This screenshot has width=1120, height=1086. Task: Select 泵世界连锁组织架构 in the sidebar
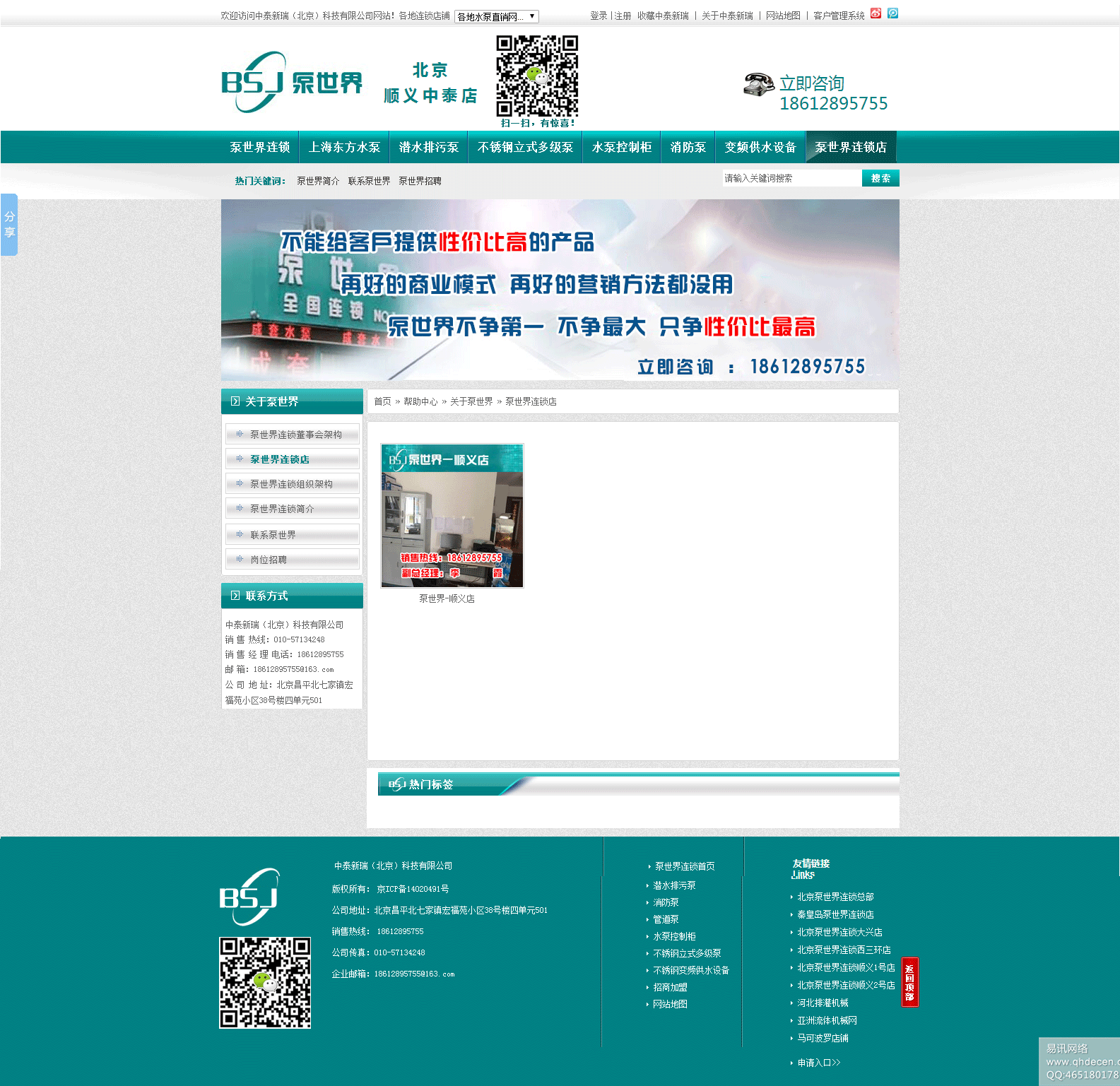click(293, 484)
